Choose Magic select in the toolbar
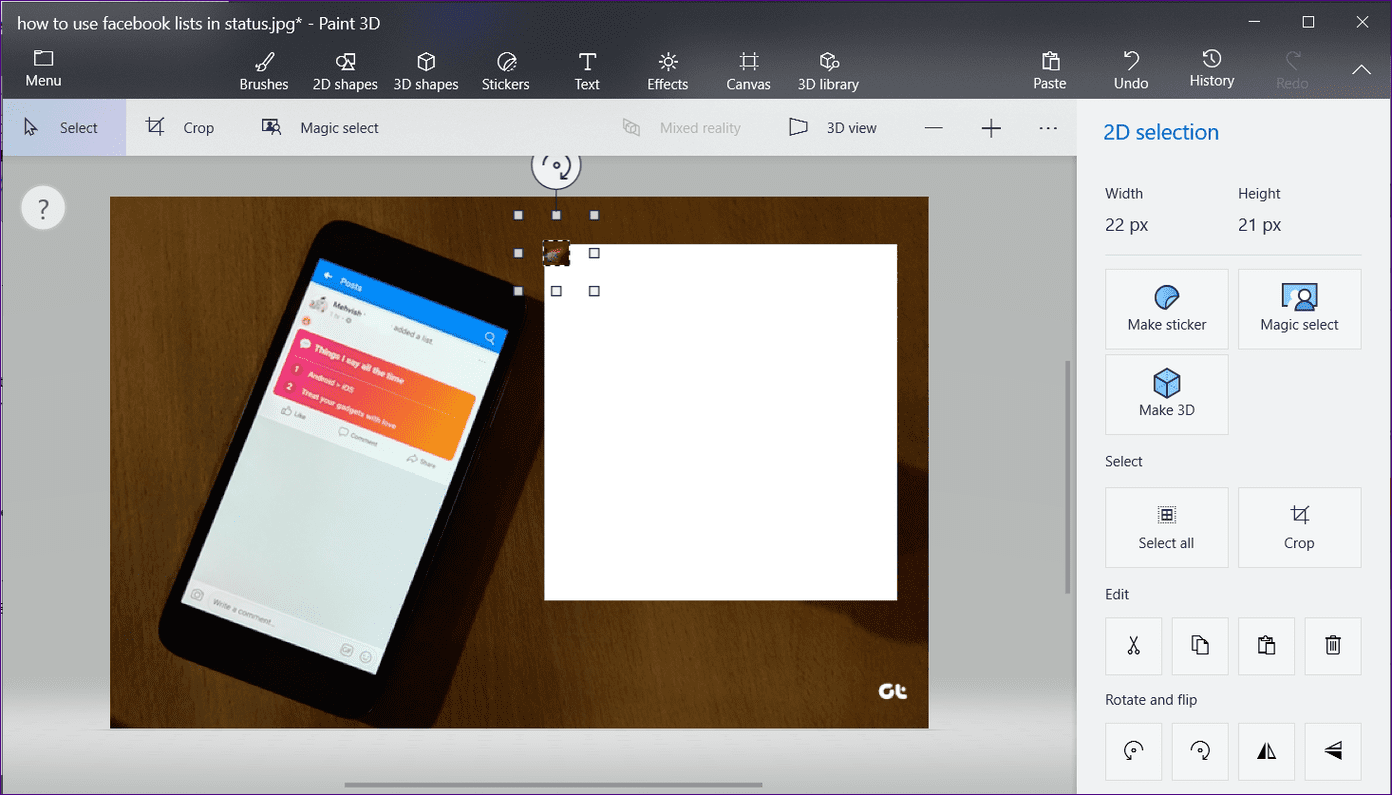Image resolution: width=1392 pixels, height=795 pixels. (x=321, y=128)
